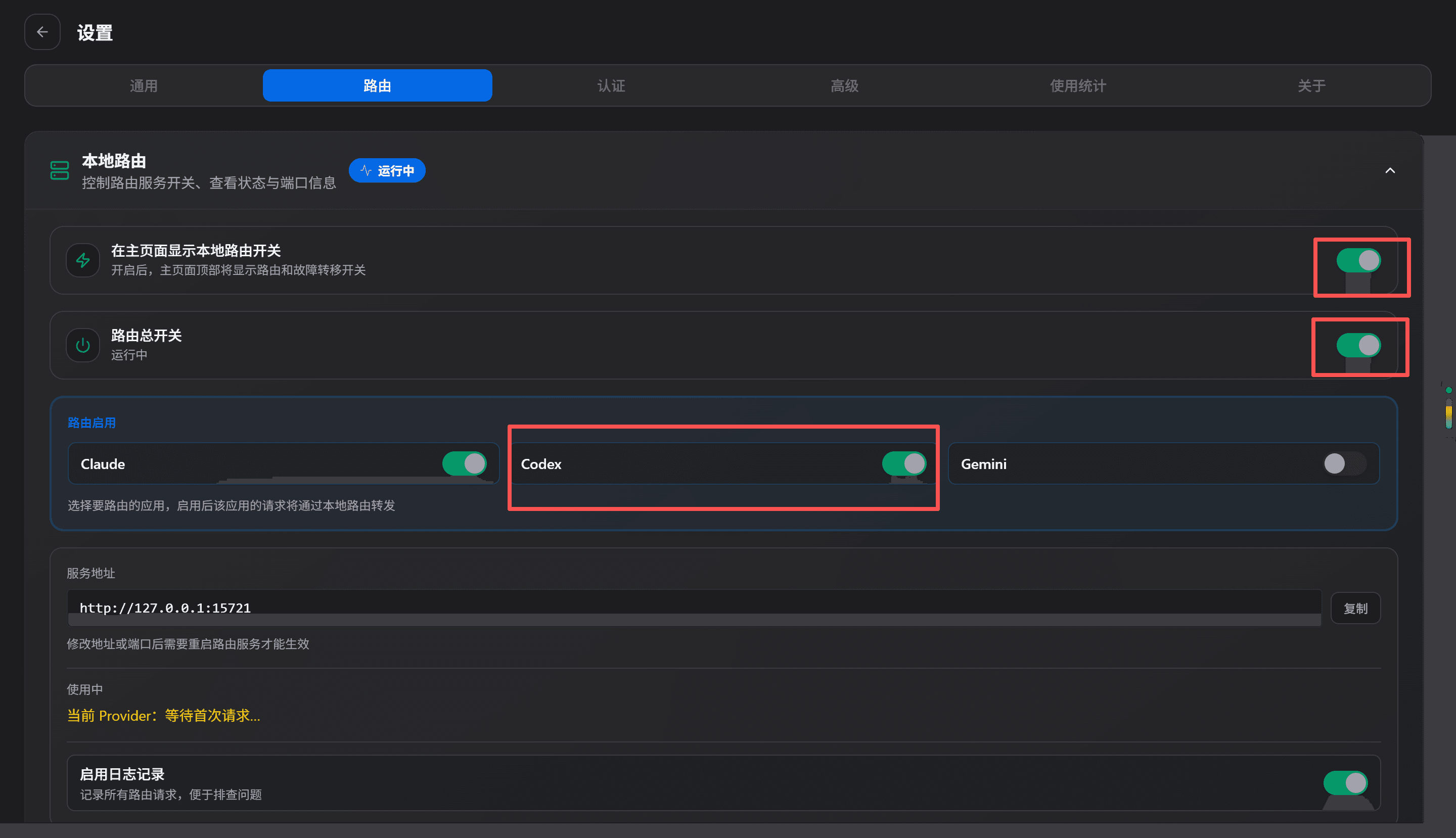The image size is (1456, 838).
Task: Click the 使用中 label
Action: [x=84, y=689]
